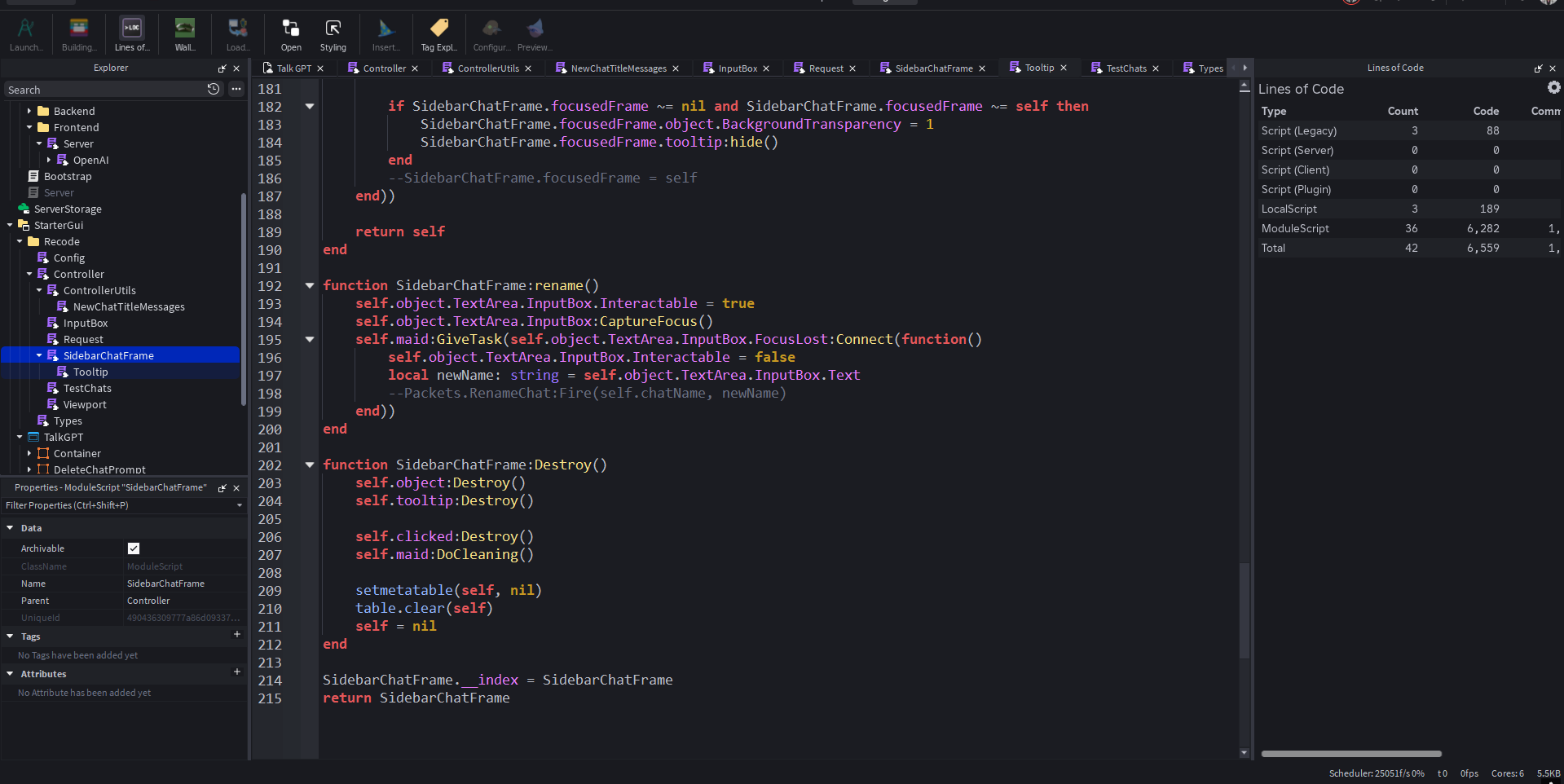1564x784 pixels.
Task: Open the Filter Properties dropdown arrow
Action: click(239, 505)
